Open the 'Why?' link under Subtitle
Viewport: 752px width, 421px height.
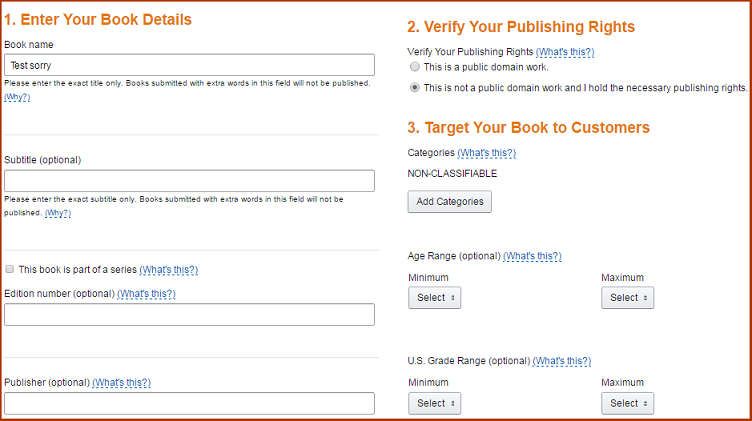coord(58,213)
